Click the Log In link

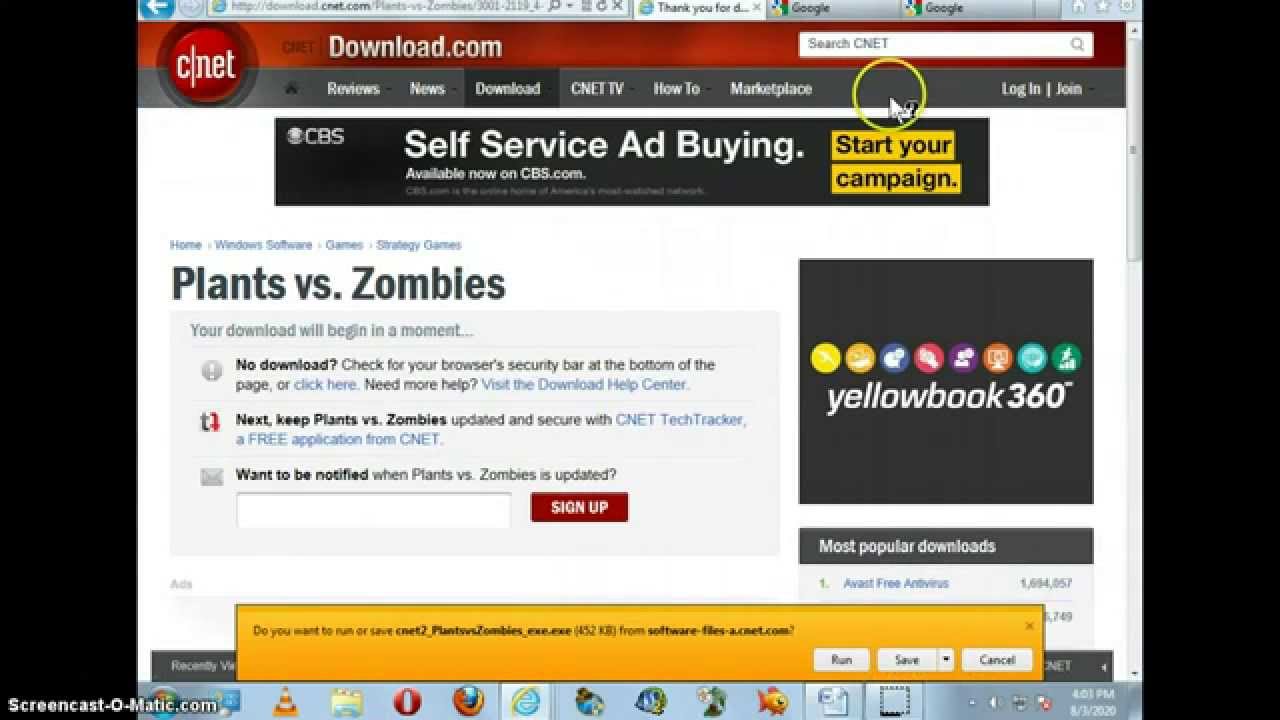1021,89
